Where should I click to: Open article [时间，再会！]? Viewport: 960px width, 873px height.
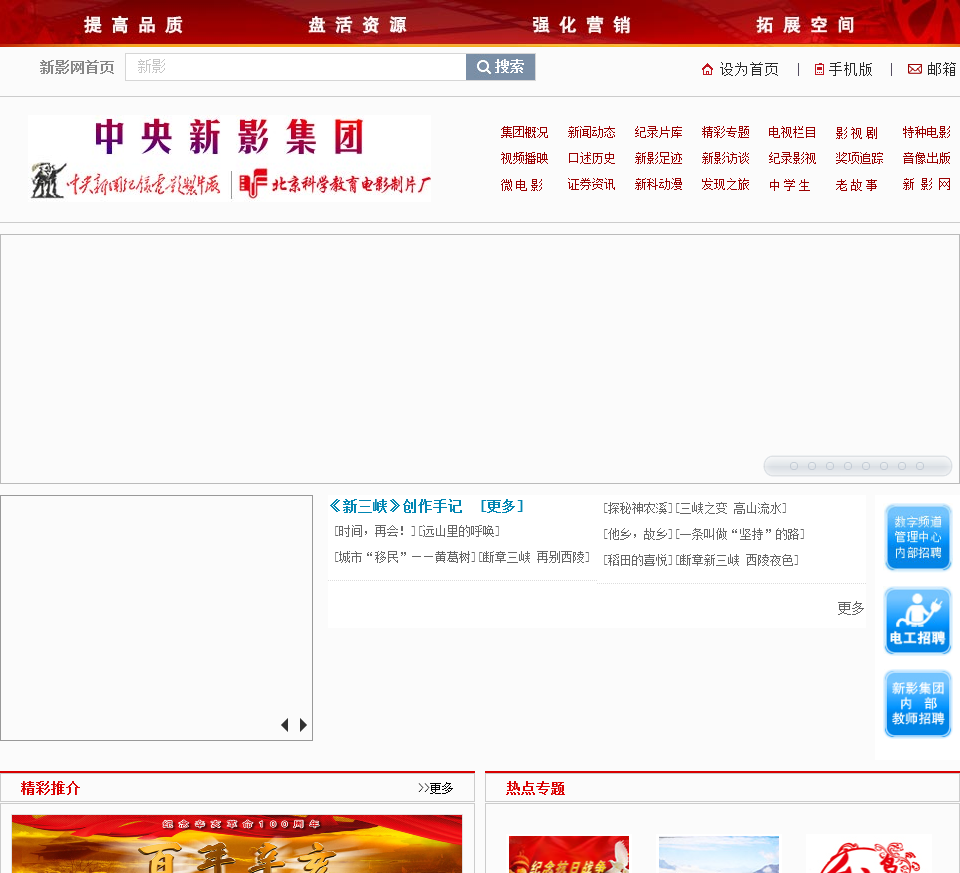pos(375,531)
